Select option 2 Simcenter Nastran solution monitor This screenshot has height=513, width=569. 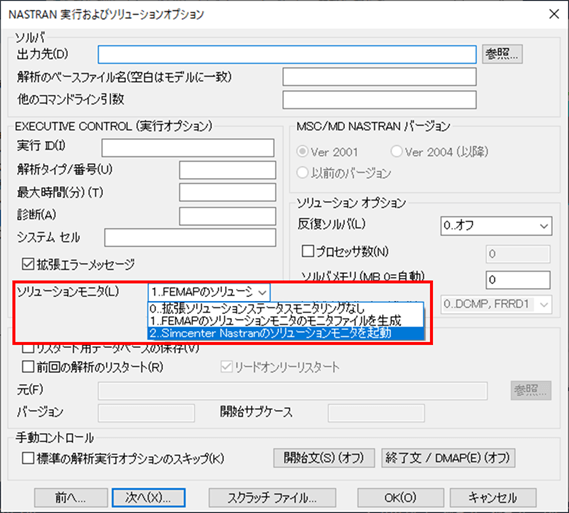pos(286,333)
